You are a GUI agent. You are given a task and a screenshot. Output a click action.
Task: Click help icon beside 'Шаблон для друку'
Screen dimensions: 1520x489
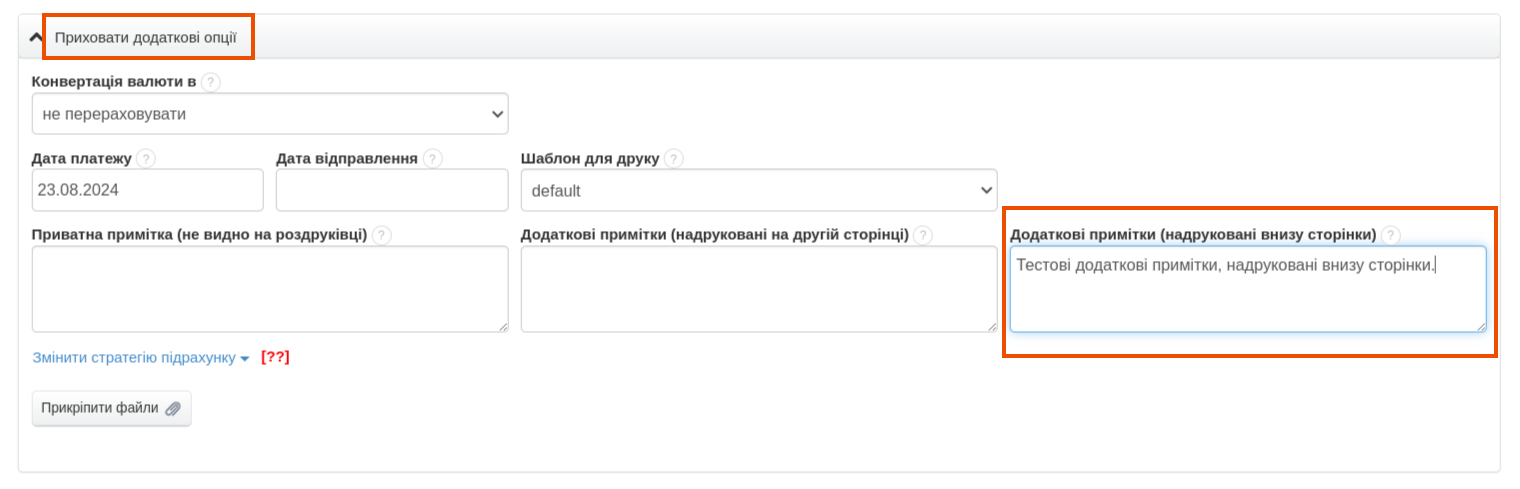[x=674, y=159]
